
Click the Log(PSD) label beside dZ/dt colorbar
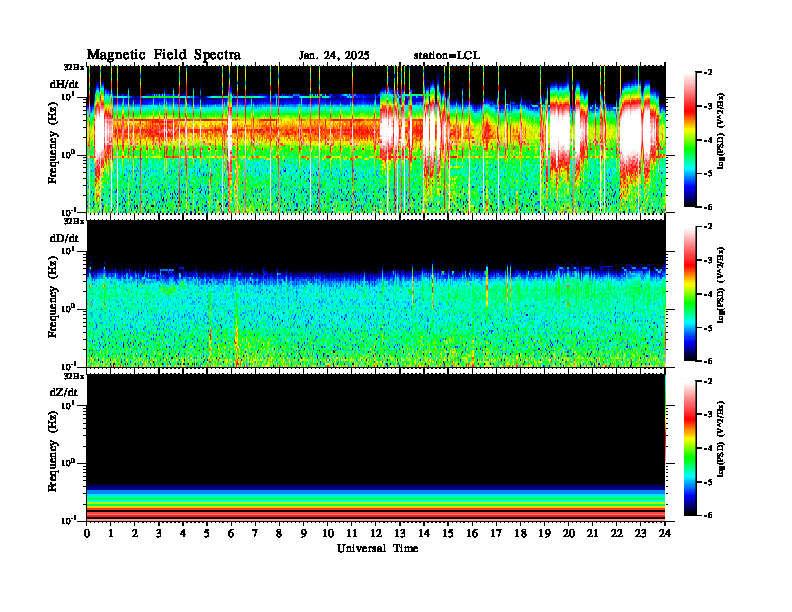coord(721,439)
